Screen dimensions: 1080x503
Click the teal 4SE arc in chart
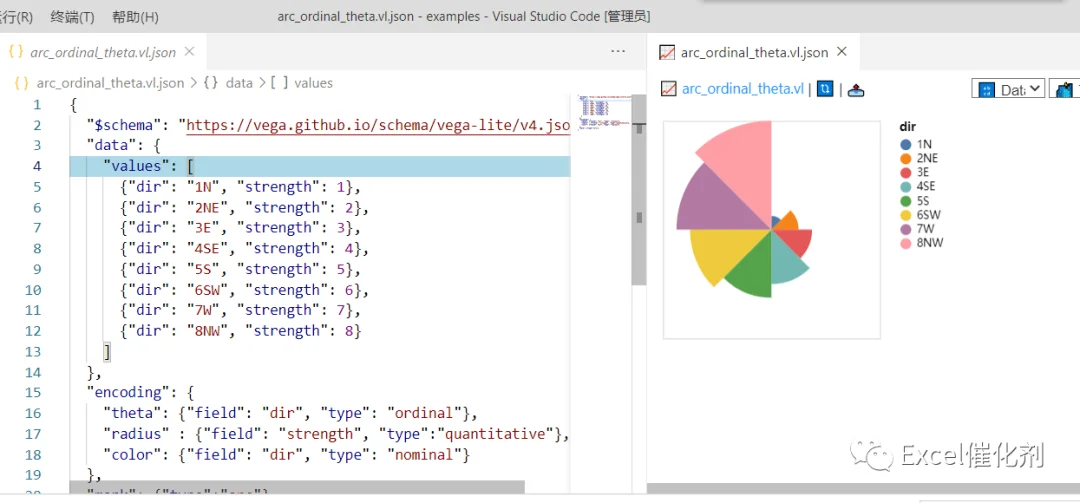click(785, 262)
